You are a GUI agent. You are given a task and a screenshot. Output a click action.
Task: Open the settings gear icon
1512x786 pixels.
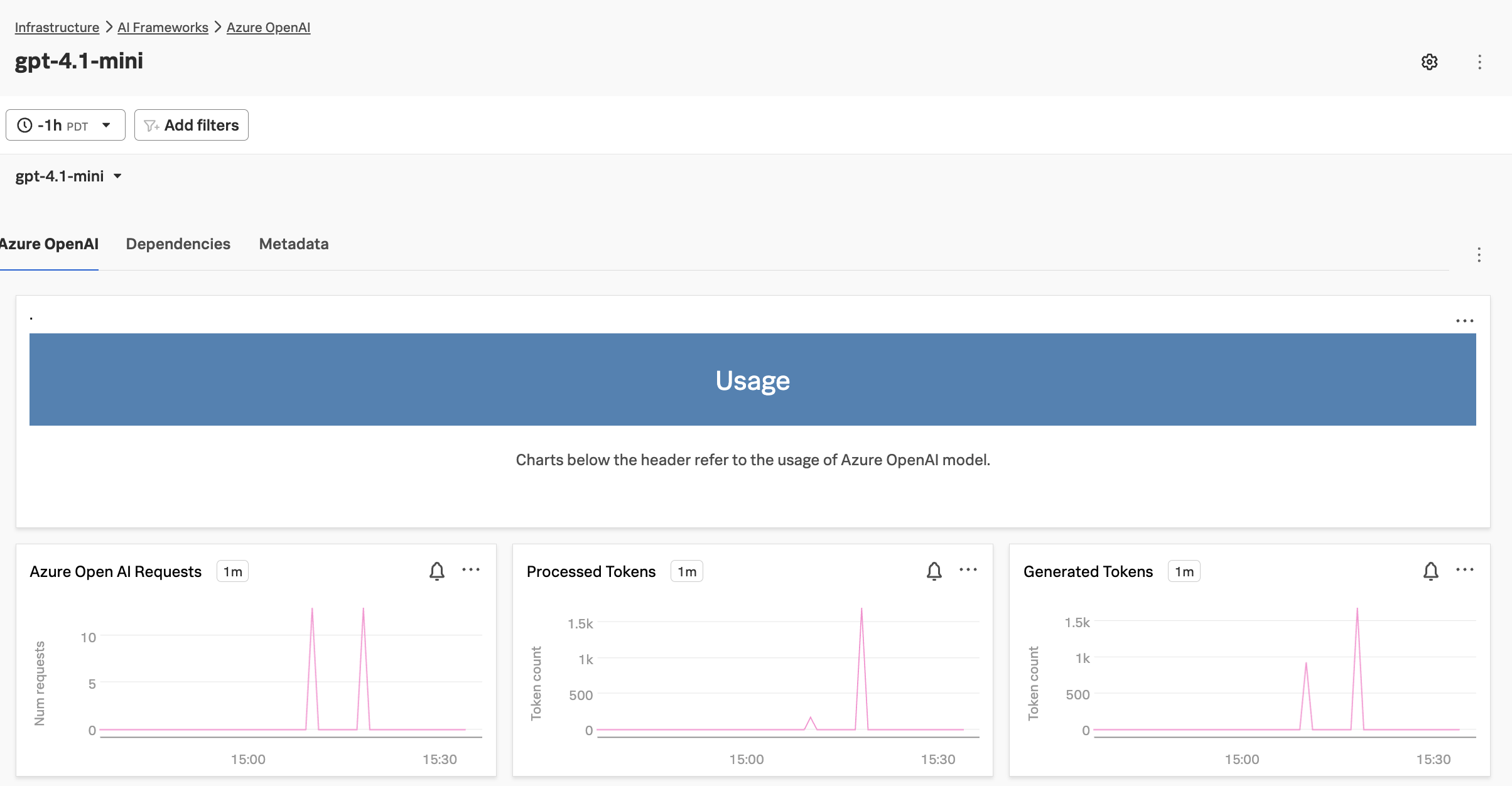(x=1430, y=62)
